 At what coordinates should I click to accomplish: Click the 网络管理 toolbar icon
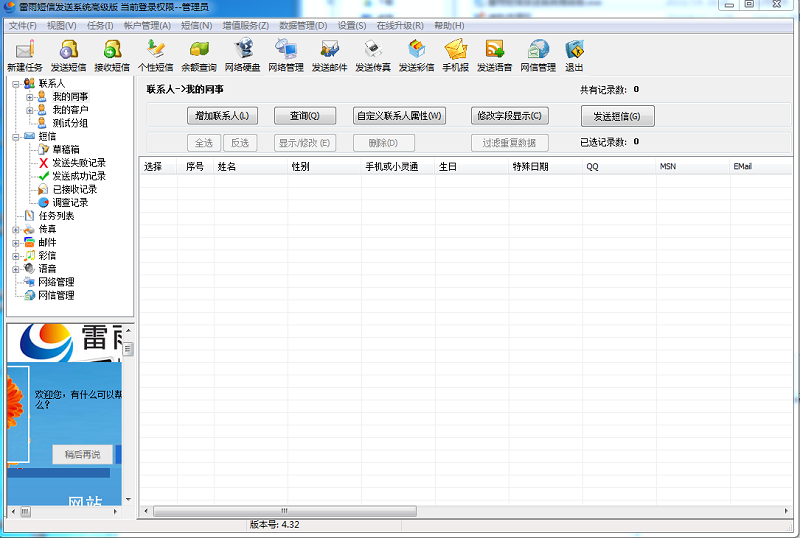[286, 55]
